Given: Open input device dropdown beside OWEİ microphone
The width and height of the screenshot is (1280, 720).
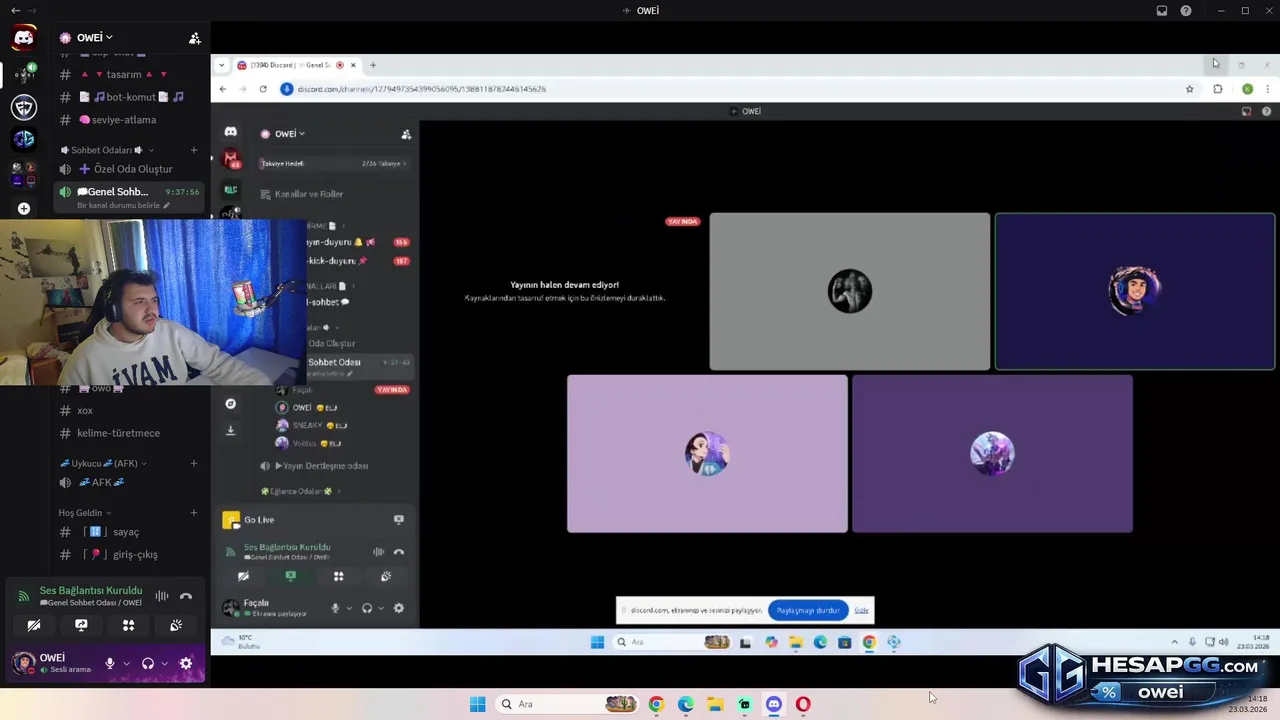Looking at the screenshot, I should coord(126,663).
